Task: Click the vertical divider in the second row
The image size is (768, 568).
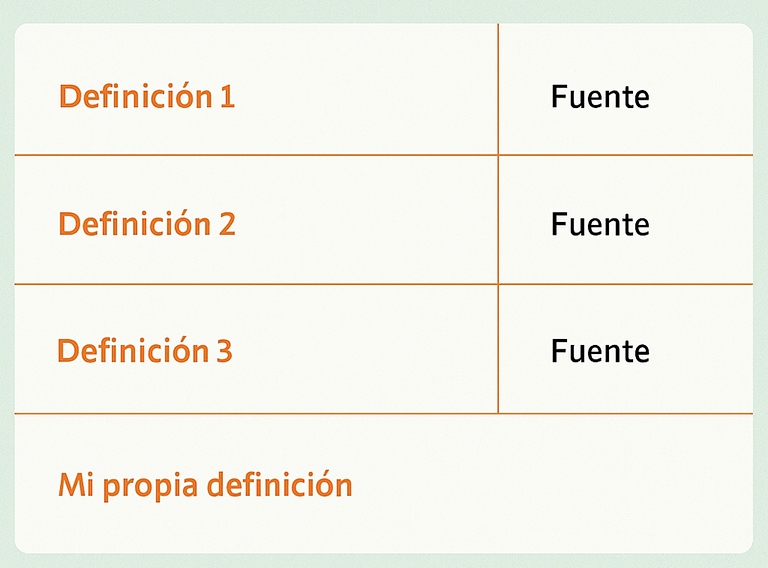Action: pos(498,220)
